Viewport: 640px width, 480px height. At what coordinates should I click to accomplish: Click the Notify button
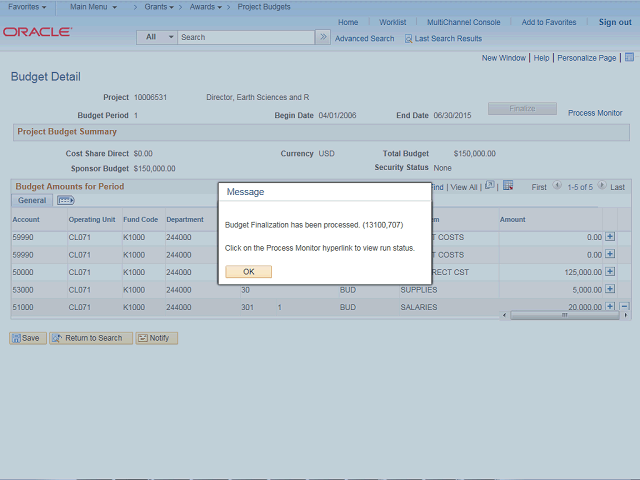pos(156,338)
